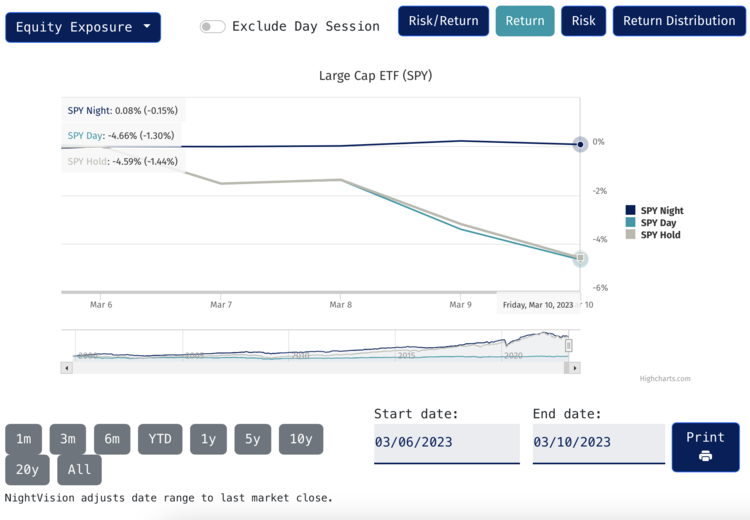Enable the Exclude Day Session switch
This screenshot has width=750, height=520.
(212, 27)
